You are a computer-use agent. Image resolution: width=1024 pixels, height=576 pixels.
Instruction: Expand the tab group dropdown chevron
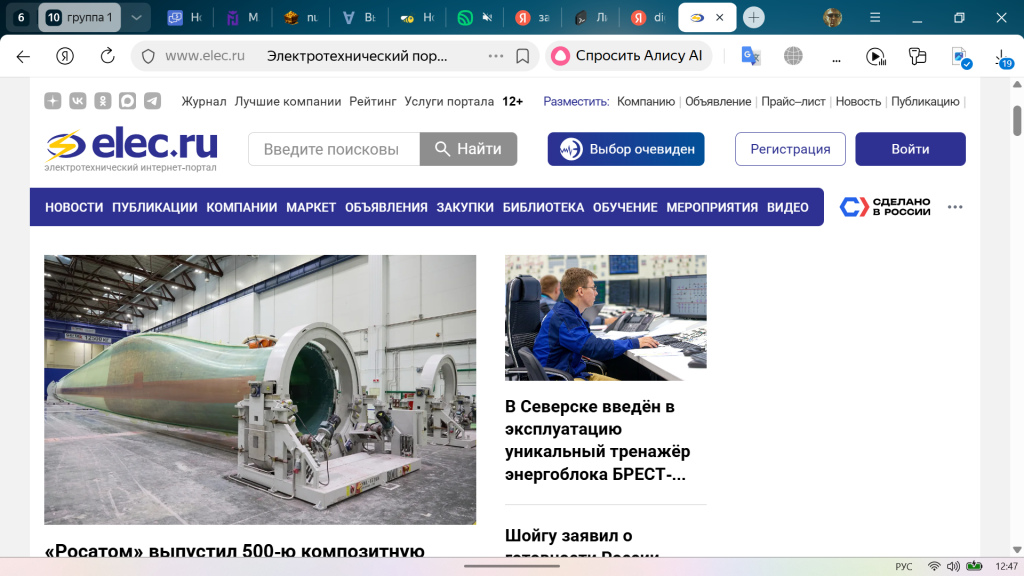pyautogui.click(x=136, y=18)
